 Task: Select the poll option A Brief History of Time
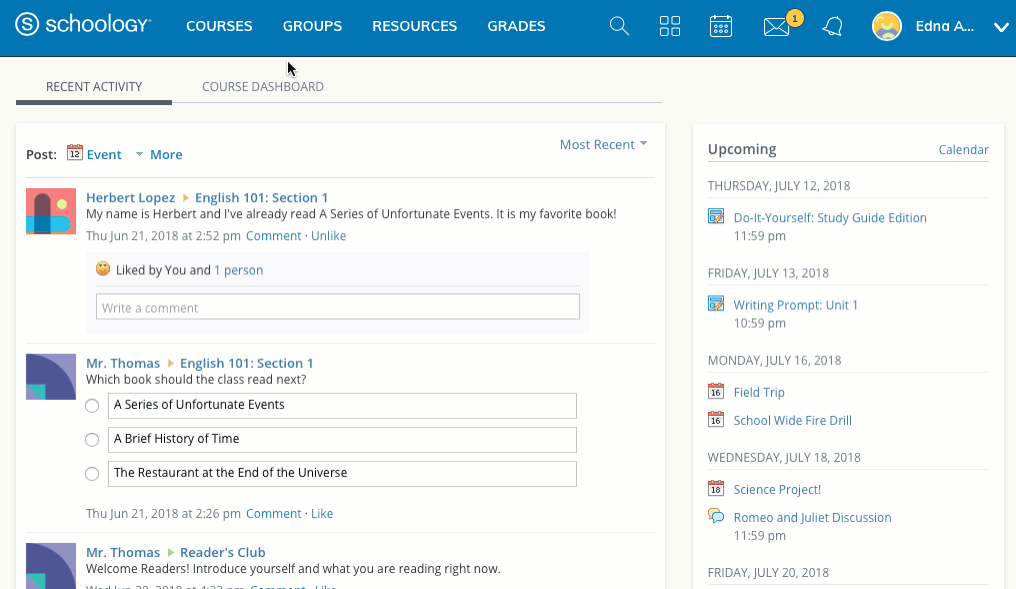tap(92, 439)
